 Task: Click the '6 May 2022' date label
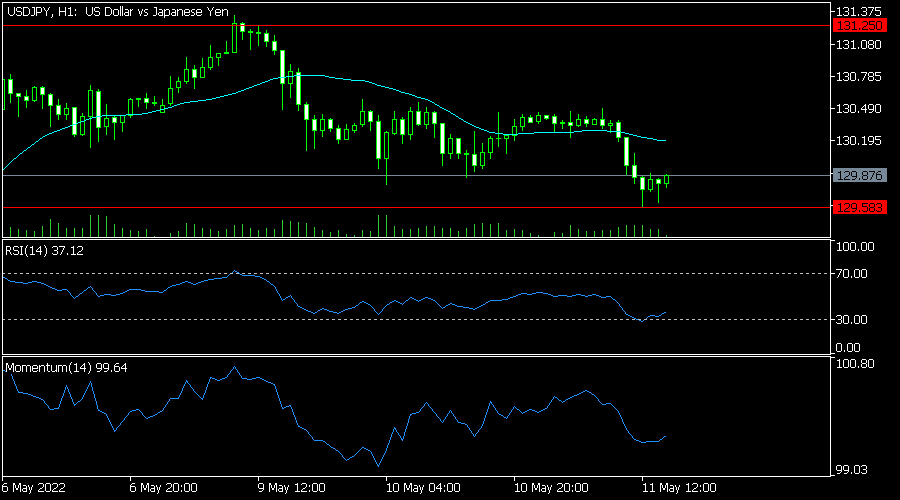[33, 488]
